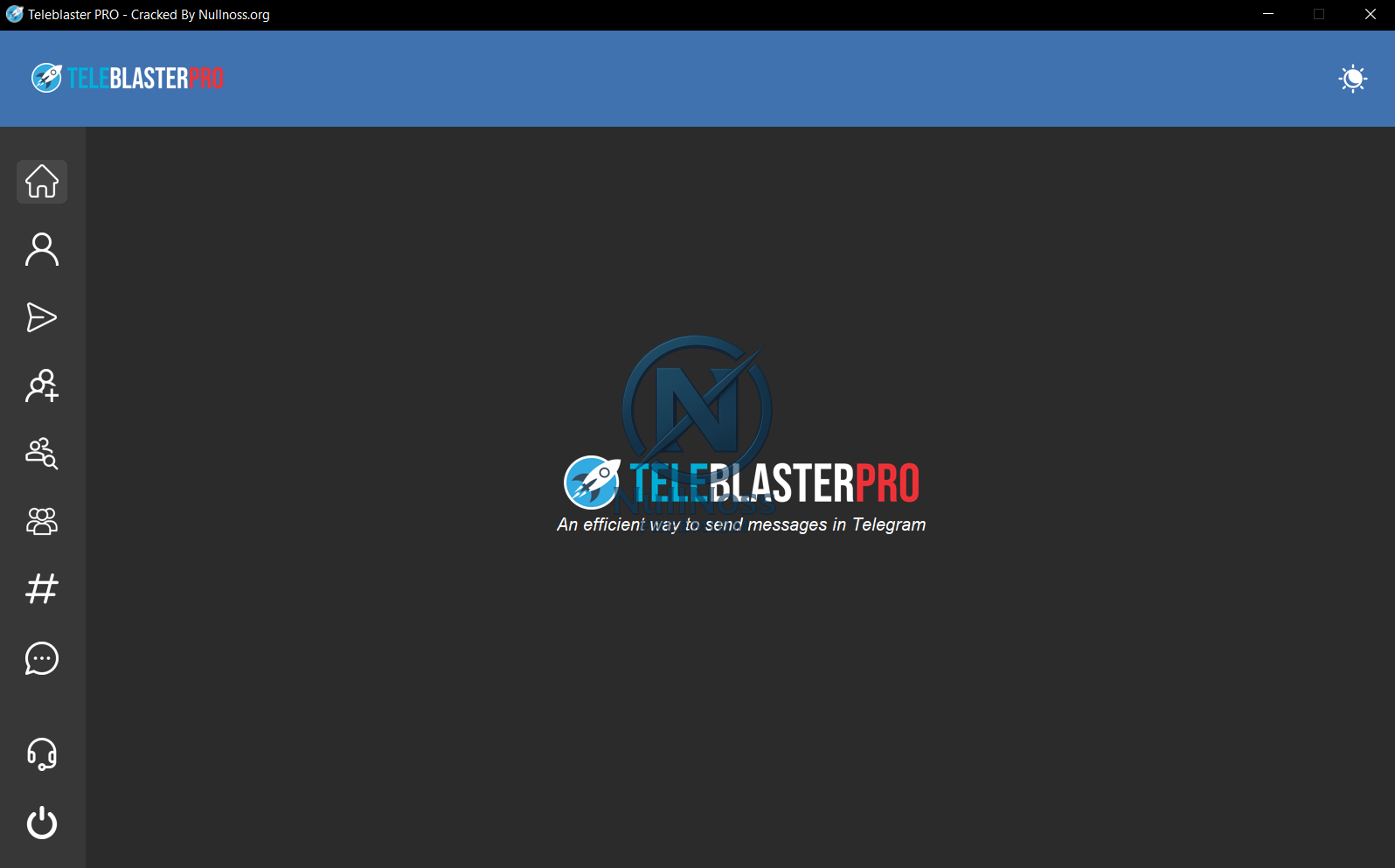
Task: Minimize the Teleblaster PRO window
Action: (1268, 15)
